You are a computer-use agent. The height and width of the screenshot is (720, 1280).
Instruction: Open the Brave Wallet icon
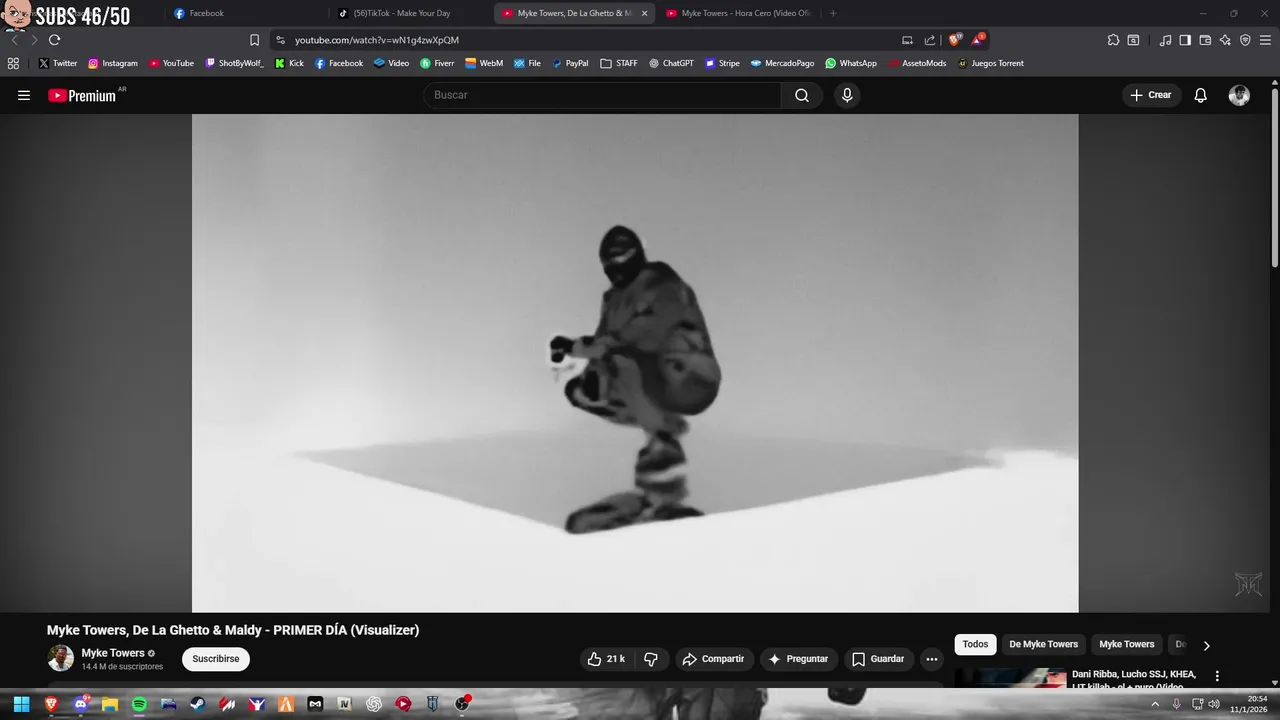[x=1205, y=40]
